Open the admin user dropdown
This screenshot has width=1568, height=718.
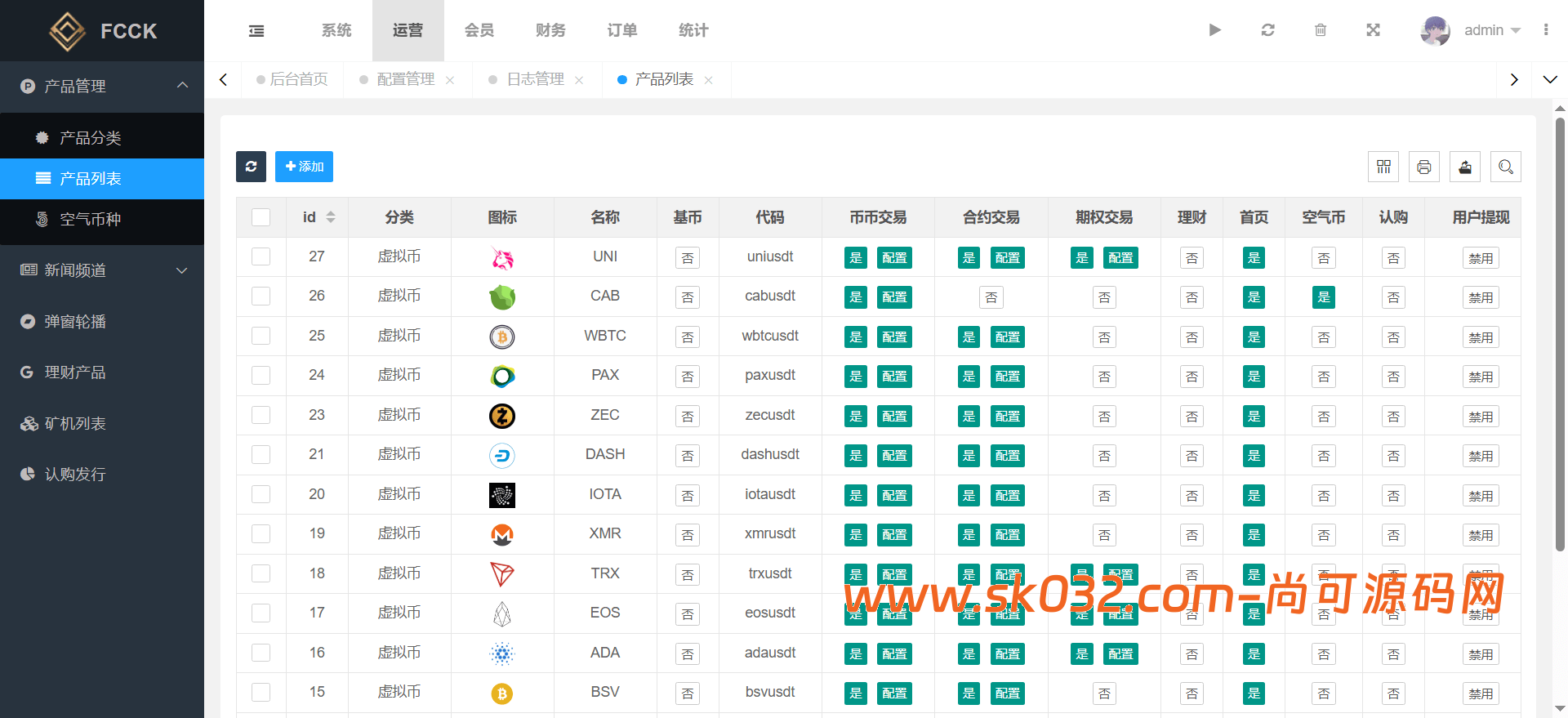pos(1492,30)
